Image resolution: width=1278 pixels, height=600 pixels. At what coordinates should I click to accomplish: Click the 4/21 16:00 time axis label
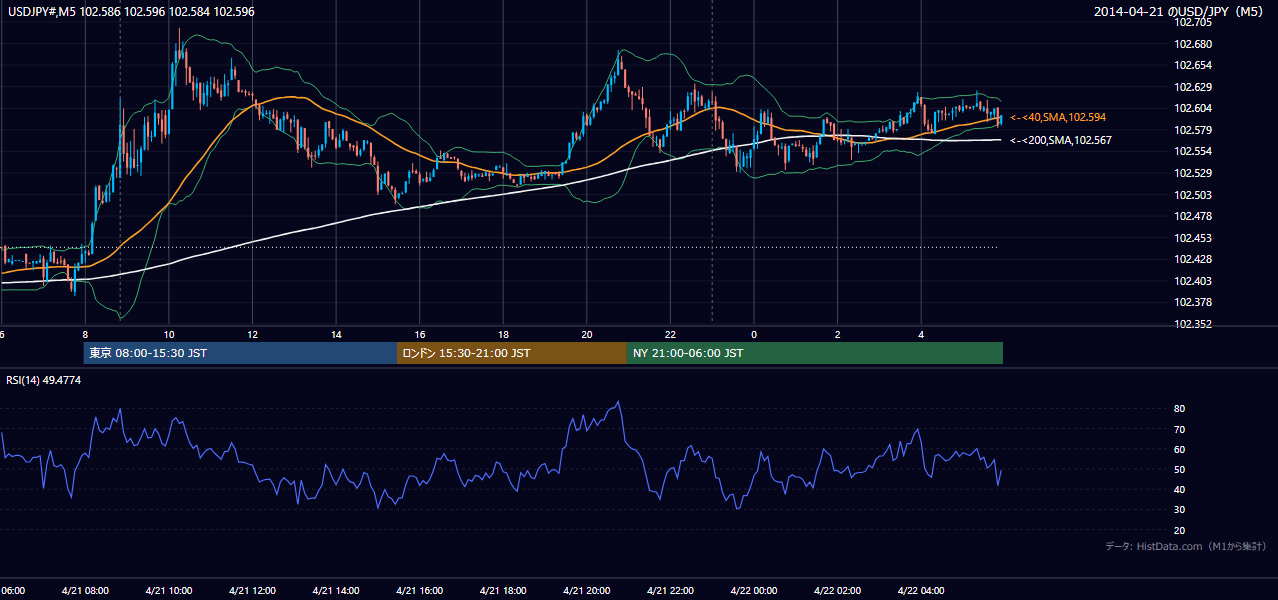pos(419,591)
